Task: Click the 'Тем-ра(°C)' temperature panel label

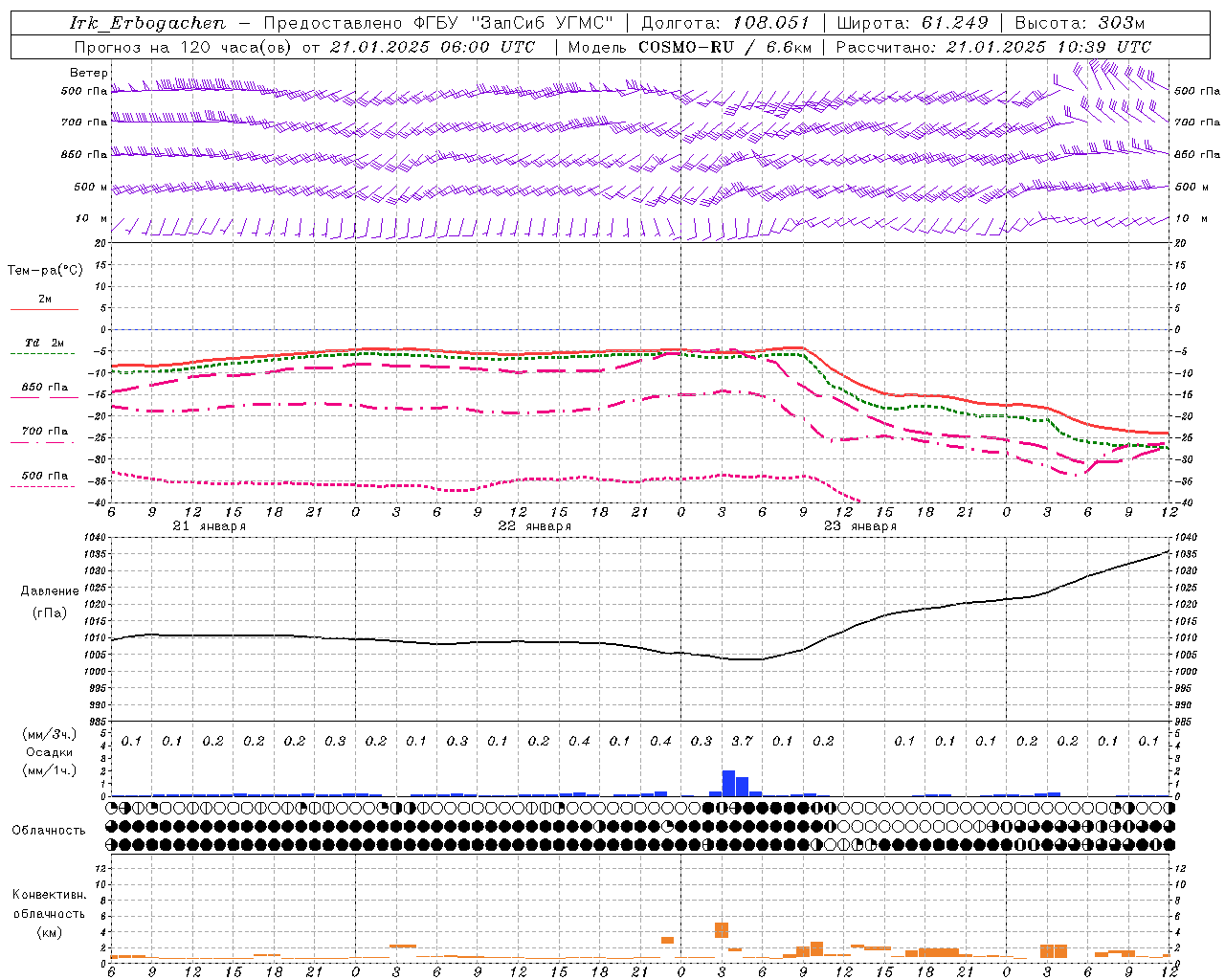Action: click(45, 271)
